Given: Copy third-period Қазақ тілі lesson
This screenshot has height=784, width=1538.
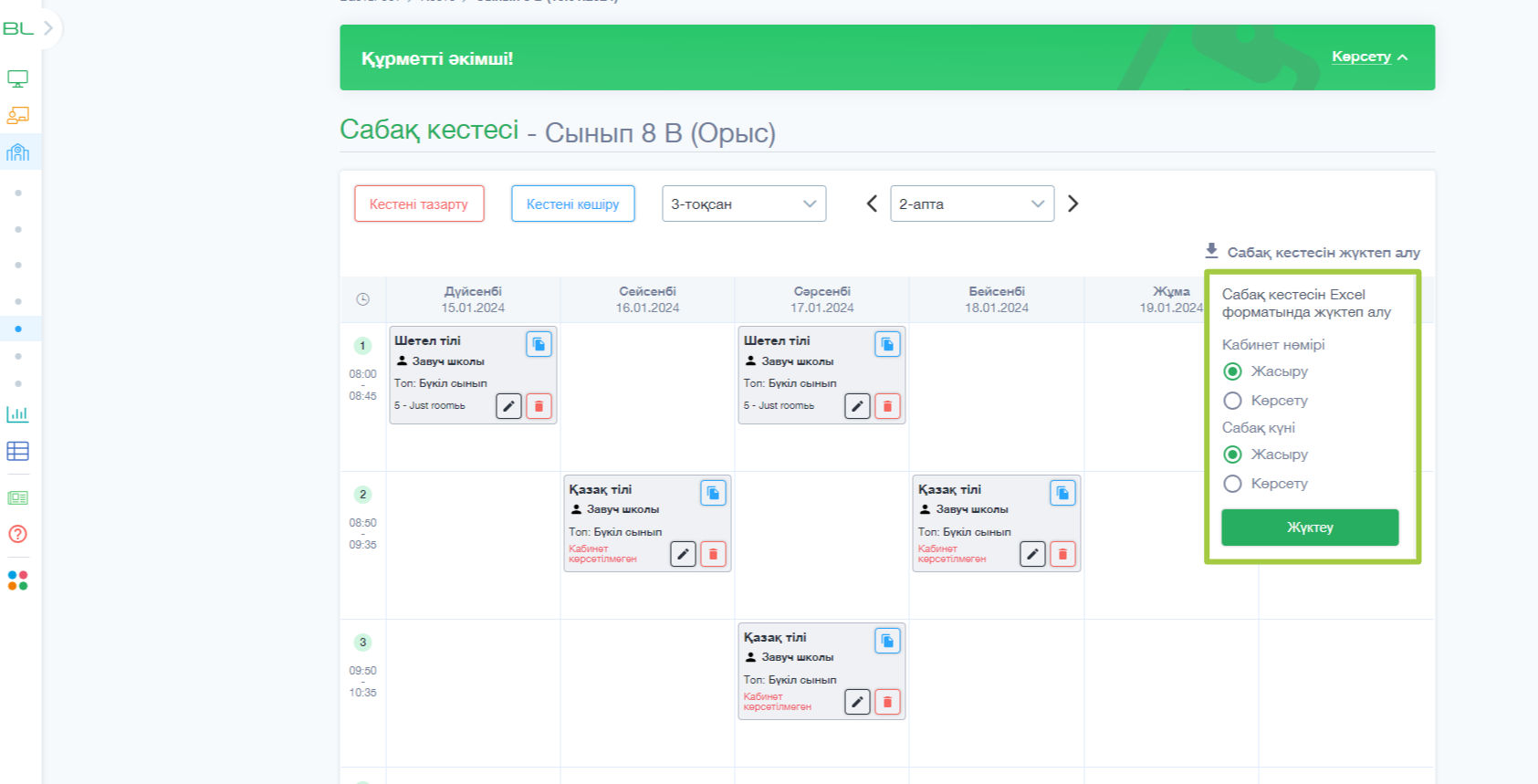Looking at the screenshot, I should pyautogui.click(x=887, y=641).
